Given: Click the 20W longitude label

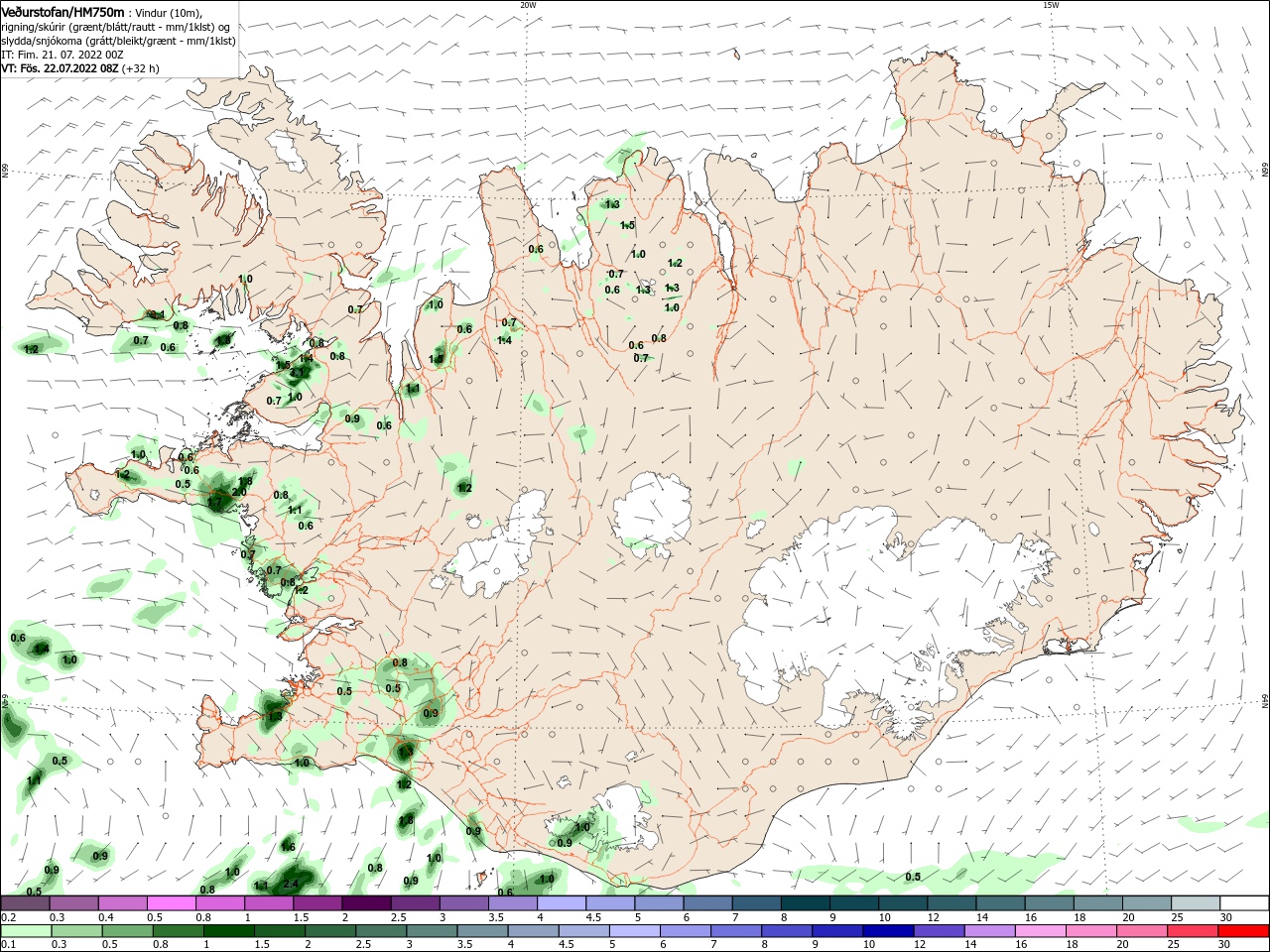Looking at the screenshot, I should pos(528,5).
